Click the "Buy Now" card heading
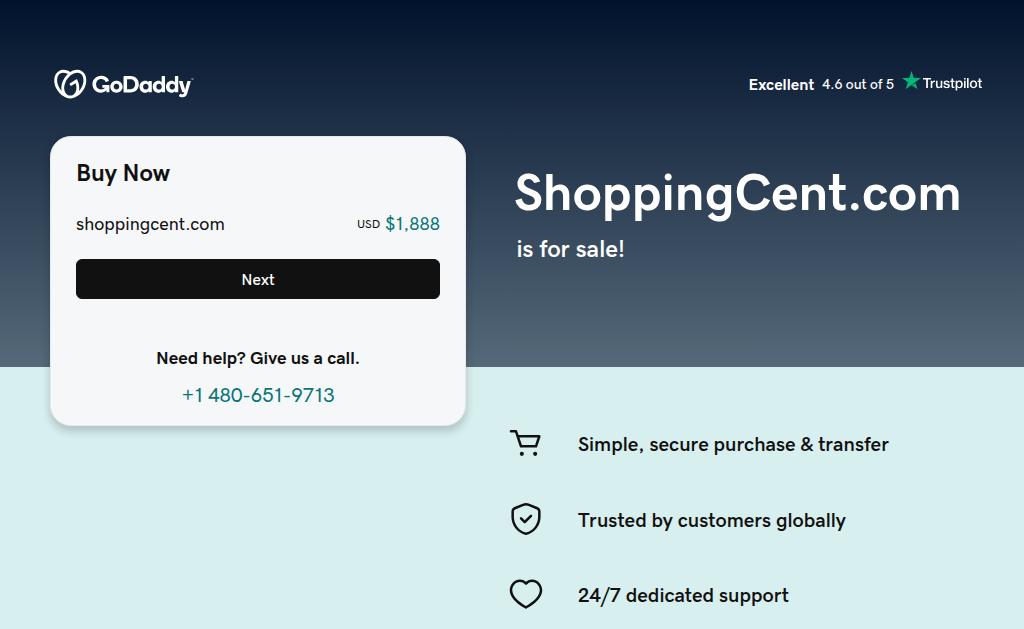This screenshot has width=1024, height=629. click(123, 173)
